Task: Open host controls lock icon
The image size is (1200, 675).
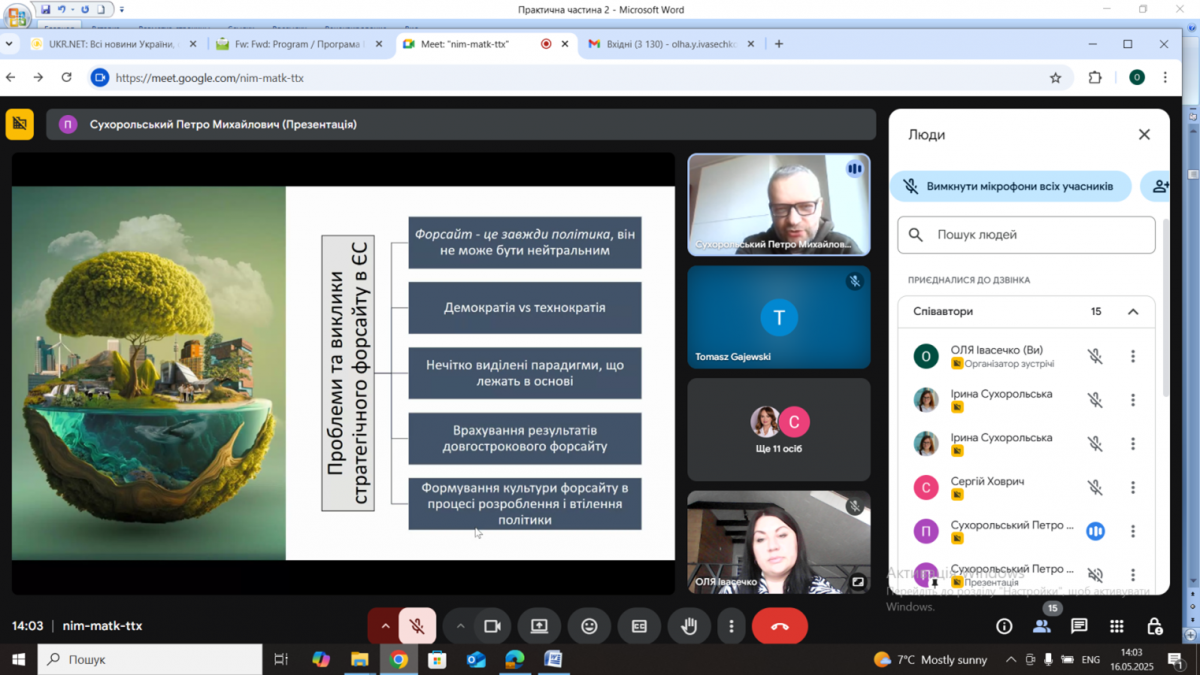Action: tap(1154, 626)
